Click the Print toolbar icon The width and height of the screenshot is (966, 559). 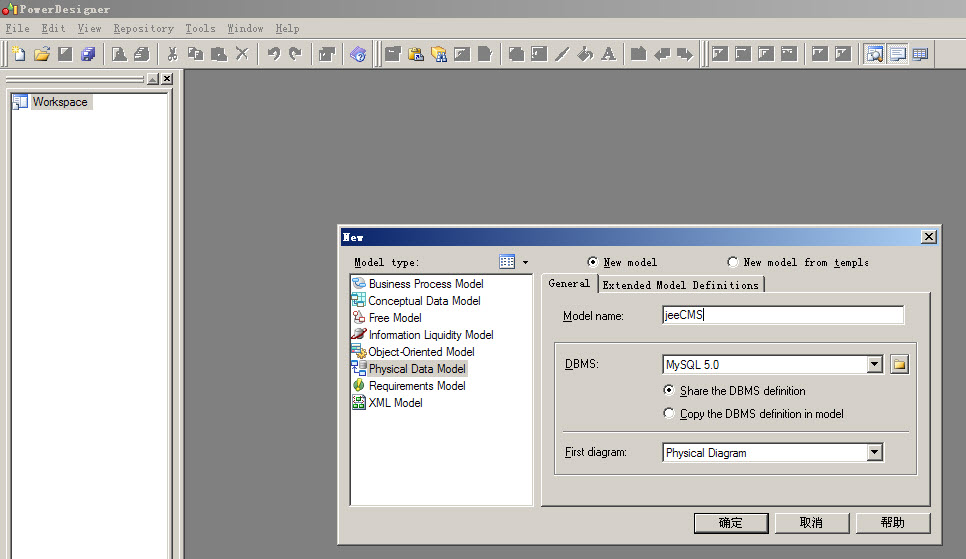coord(142,54)
